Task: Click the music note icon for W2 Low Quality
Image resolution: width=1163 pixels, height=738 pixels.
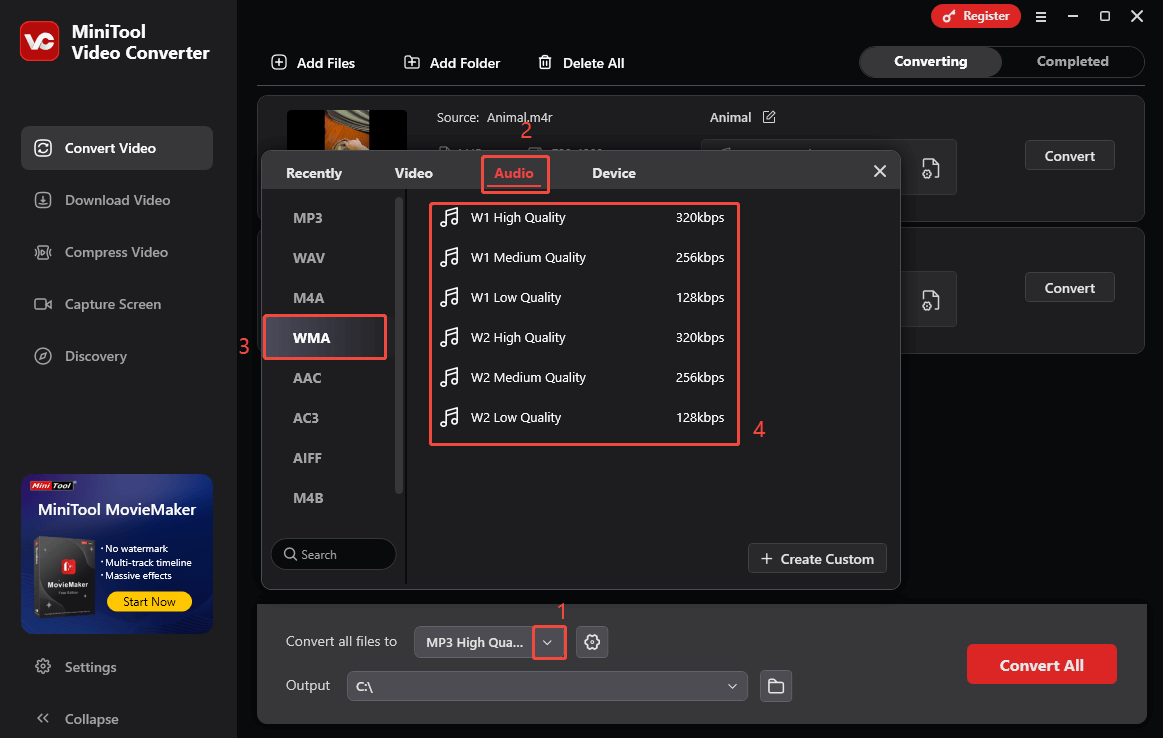Action: 449,418
